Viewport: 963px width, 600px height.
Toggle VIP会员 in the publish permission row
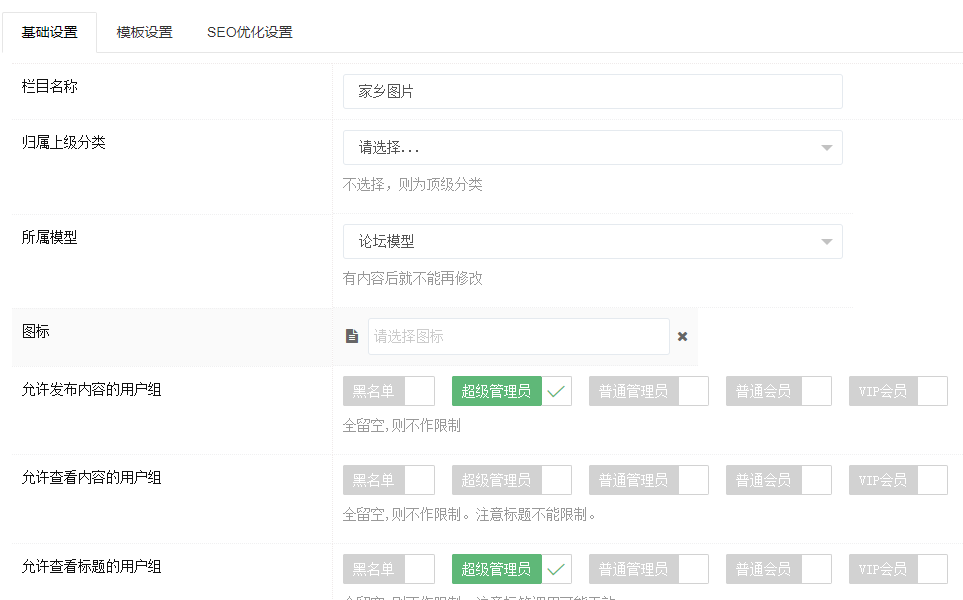coord(897,392)
